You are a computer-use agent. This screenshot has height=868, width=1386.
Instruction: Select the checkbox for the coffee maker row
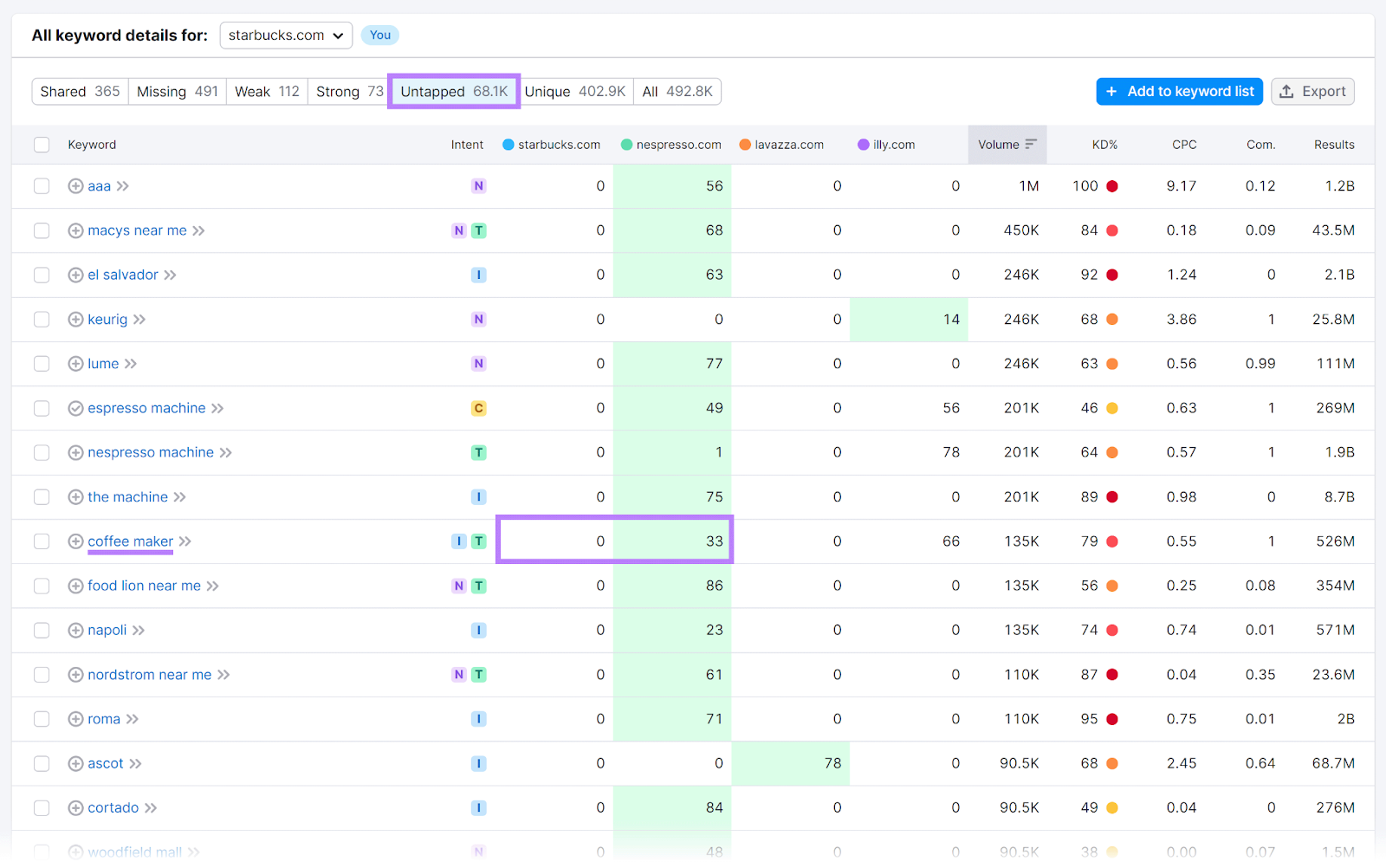pos(41,541)
